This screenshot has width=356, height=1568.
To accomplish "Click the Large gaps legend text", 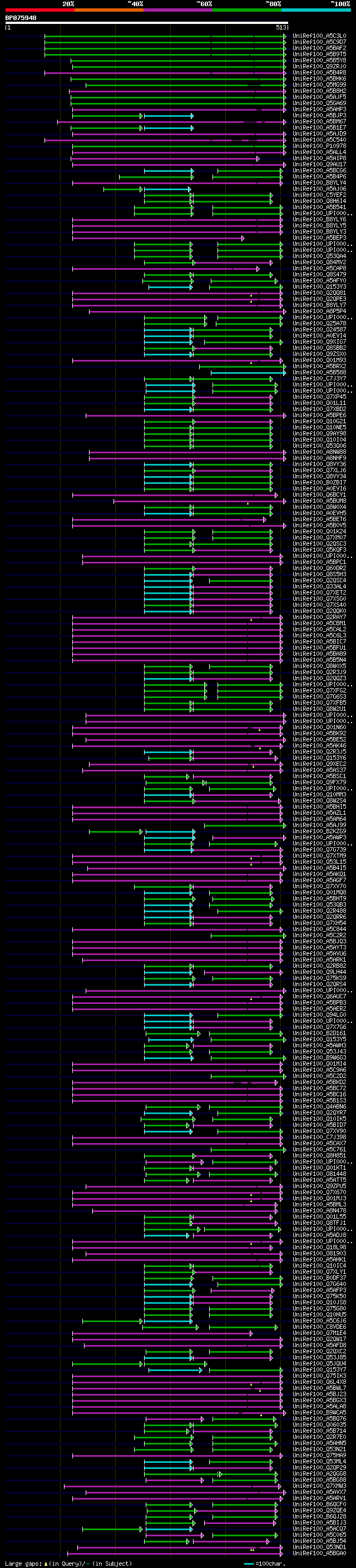I will click(x=68, y=1563).
